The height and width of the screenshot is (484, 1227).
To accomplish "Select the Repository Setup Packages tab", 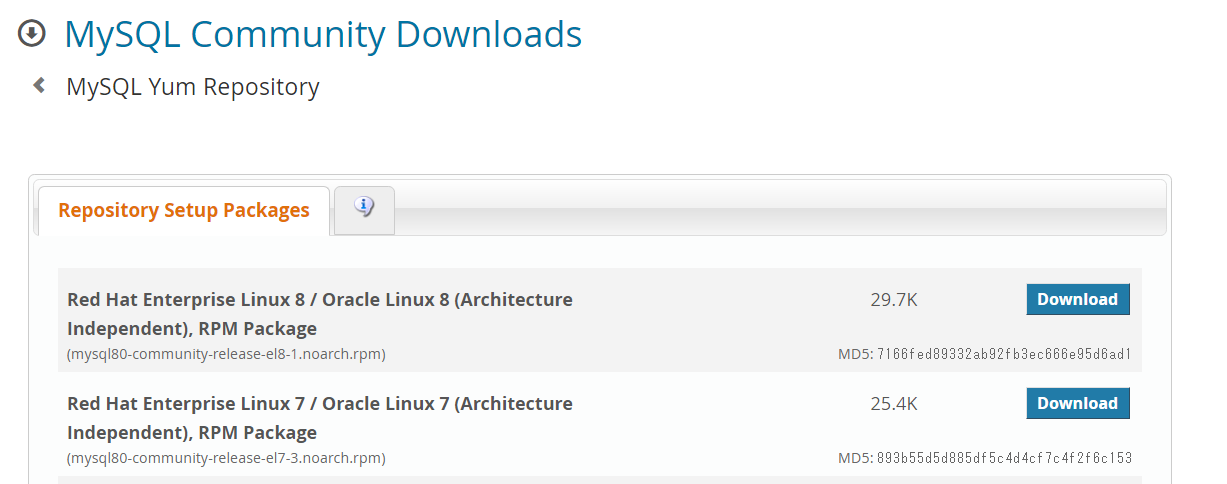I will pyautogui.click(x=184, y=210).
